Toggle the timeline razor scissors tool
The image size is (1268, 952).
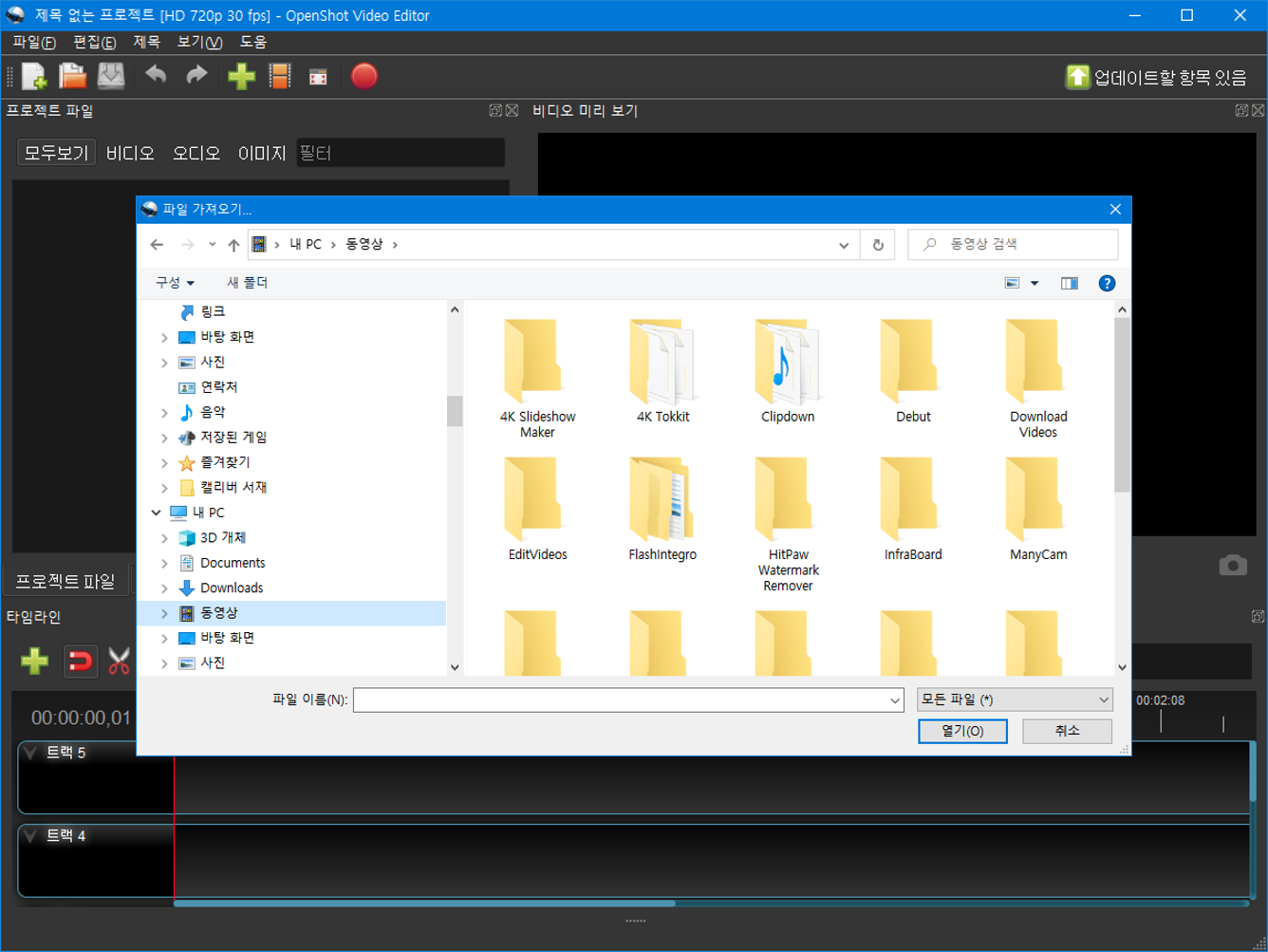[x=119, y=661]
